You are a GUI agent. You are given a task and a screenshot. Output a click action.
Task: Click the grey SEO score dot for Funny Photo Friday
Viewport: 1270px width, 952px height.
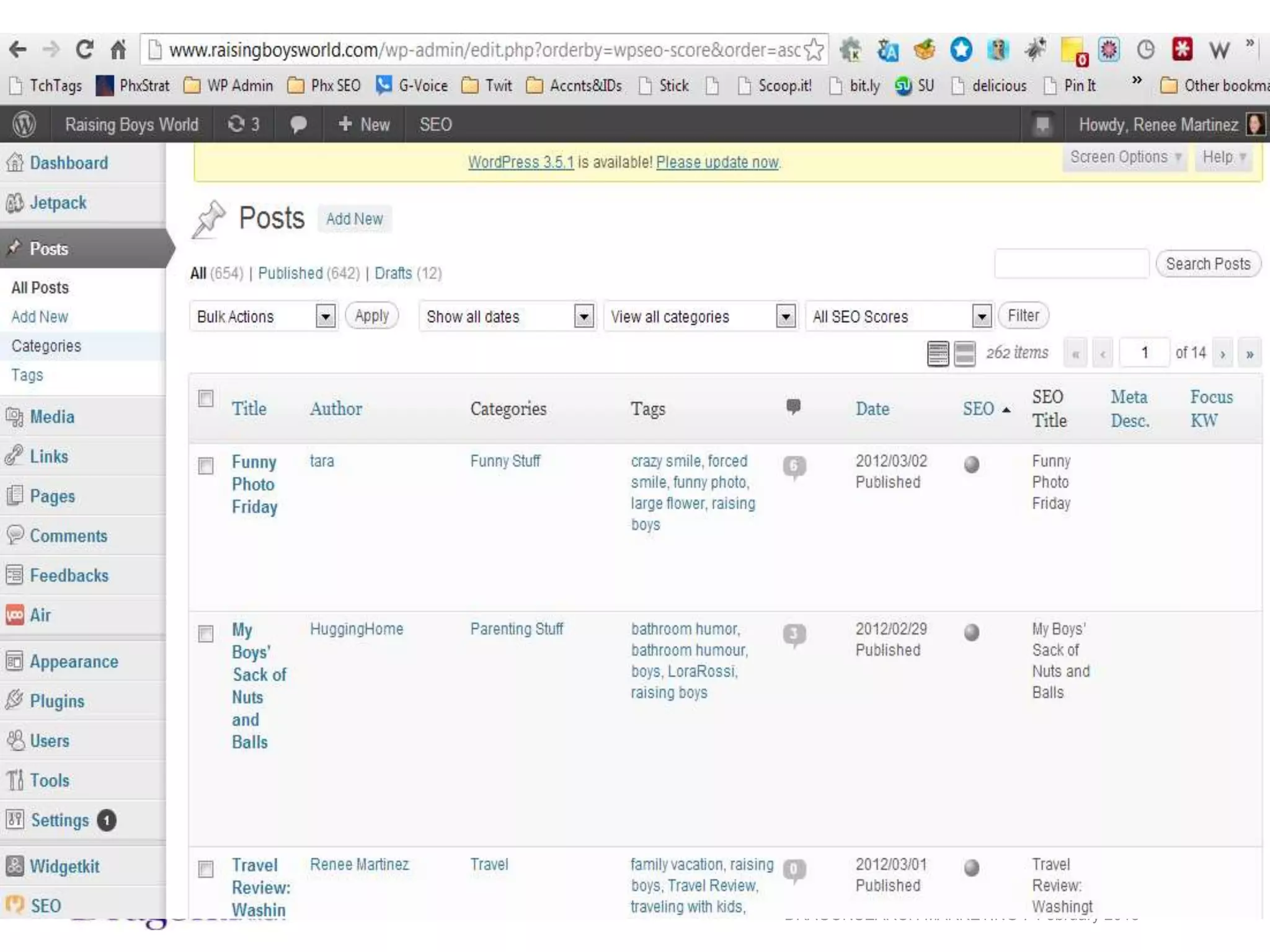[x=972, y=464]
